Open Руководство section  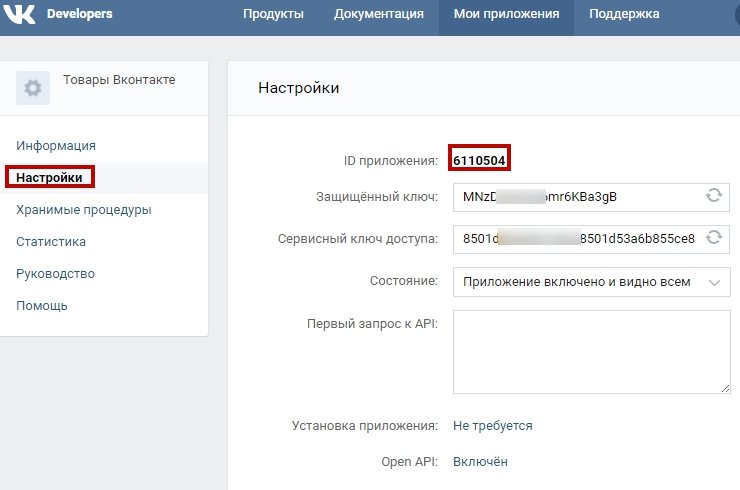tap(55, 274)
